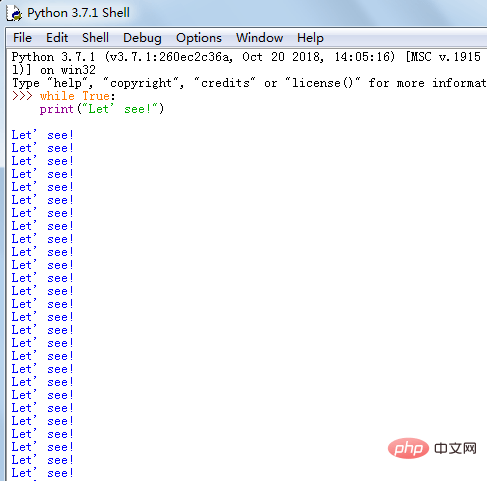Open the Window menu
The height and width of the screenshot is (481, 487).
(259, 38)
